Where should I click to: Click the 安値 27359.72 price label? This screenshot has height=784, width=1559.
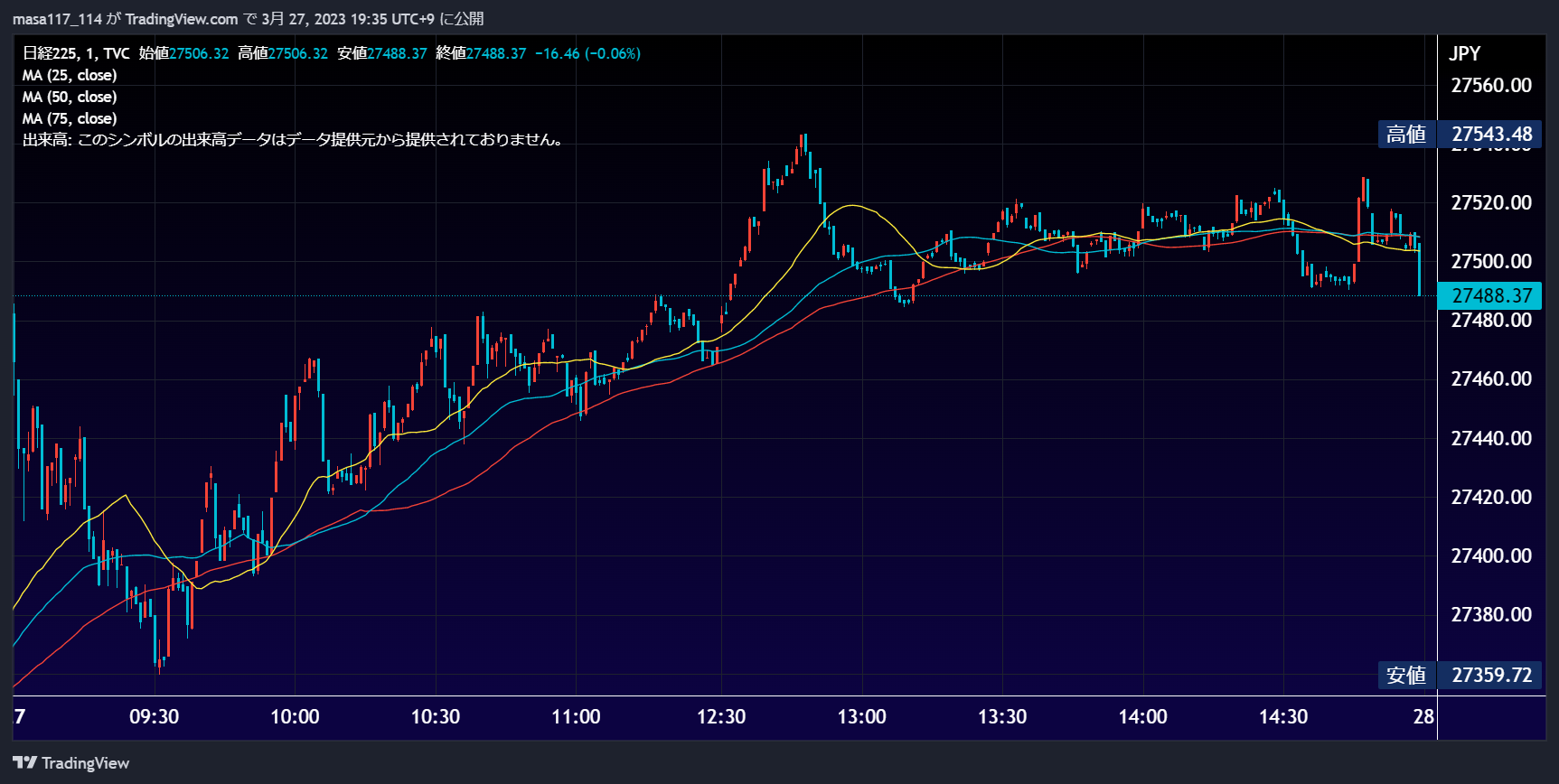(x=1460, y=675)
